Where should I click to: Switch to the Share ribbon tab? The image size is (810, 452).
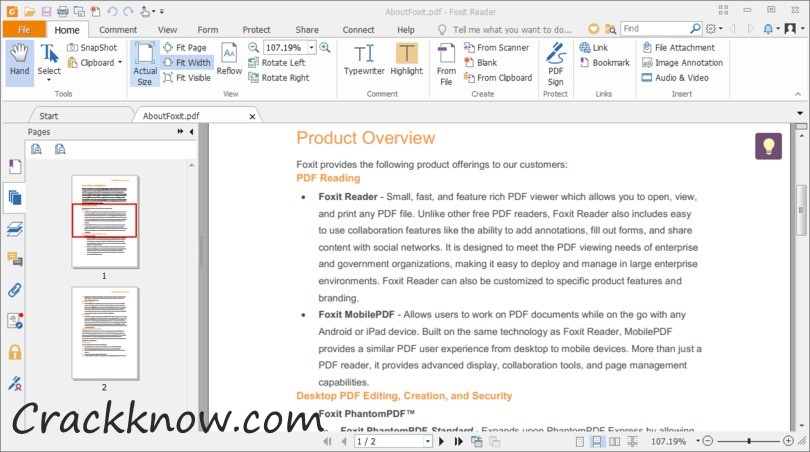307,30
